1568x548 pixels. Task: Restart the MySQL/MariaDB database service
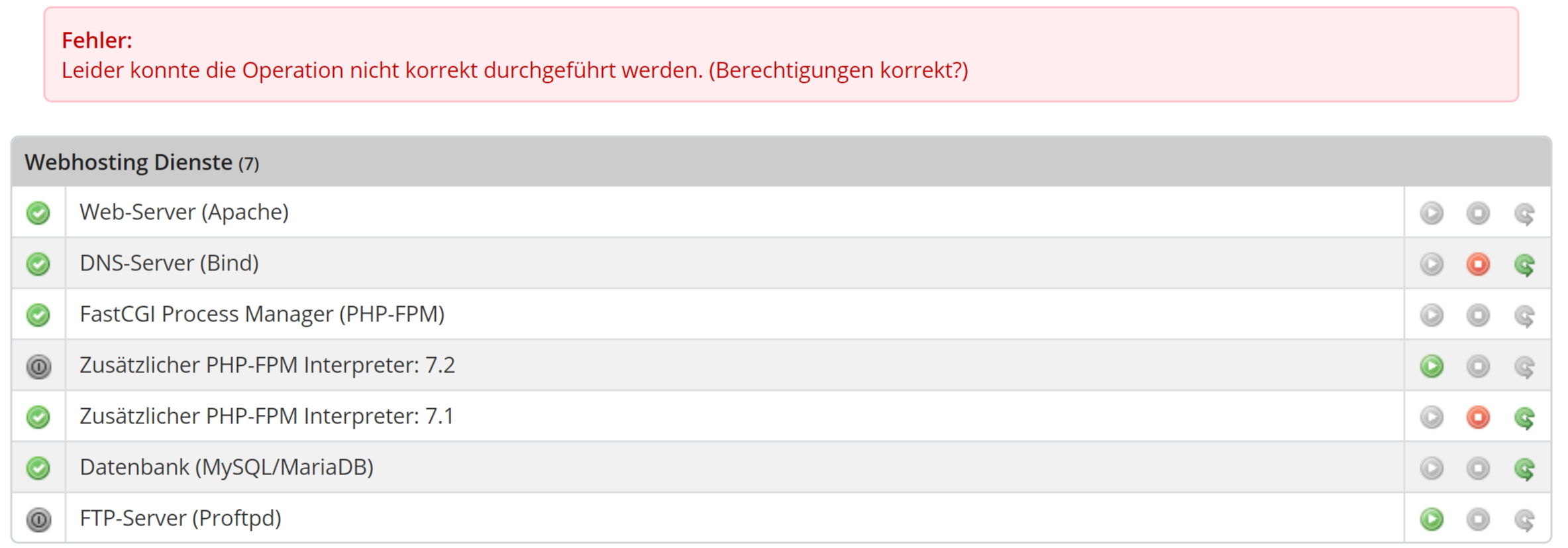1524,469
